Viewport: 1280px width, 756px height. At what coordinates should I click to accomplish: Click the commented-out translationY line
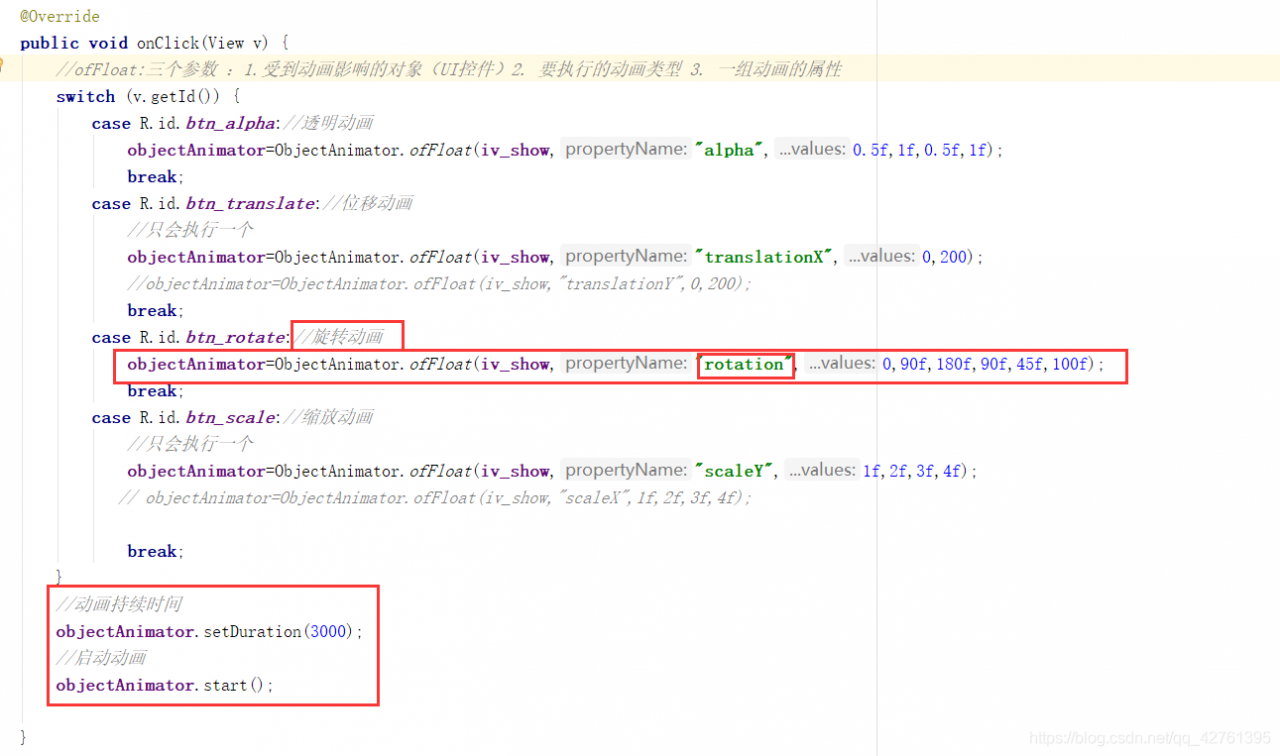click(439, 284)
